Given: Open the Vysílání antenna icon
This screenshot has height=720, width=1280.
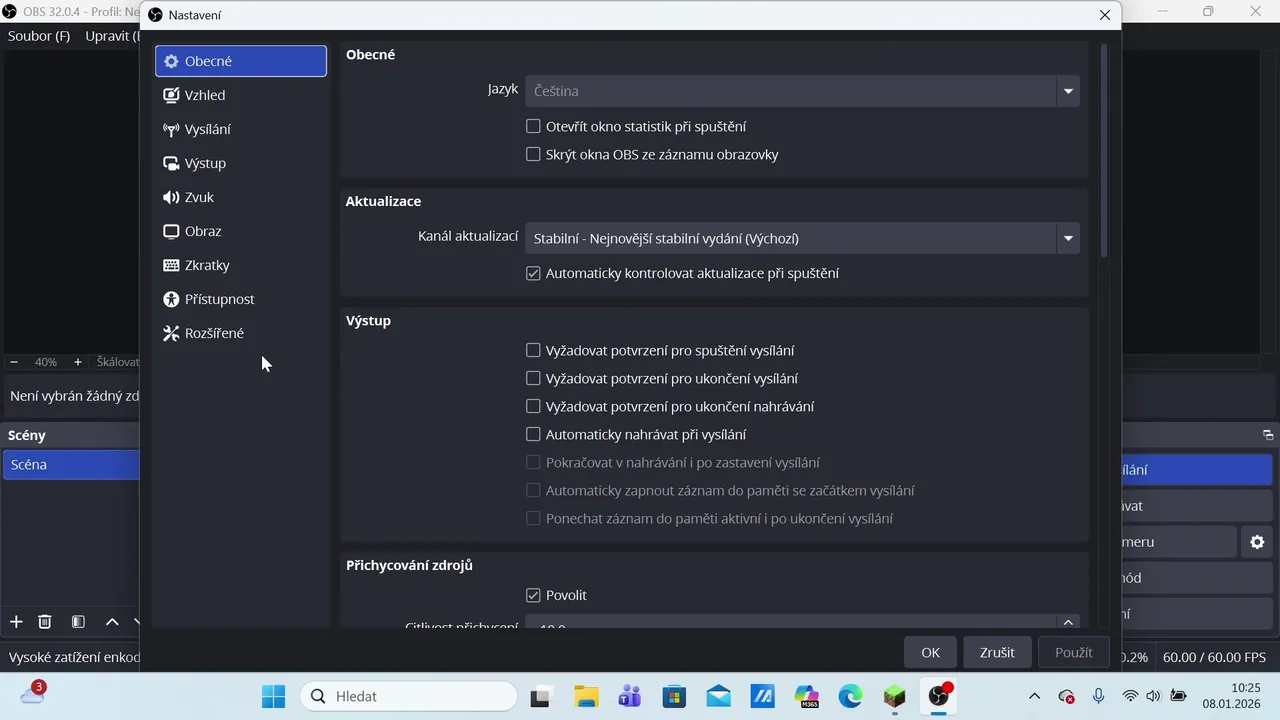Looking at the screenshot, I should [x=171, y=129].
